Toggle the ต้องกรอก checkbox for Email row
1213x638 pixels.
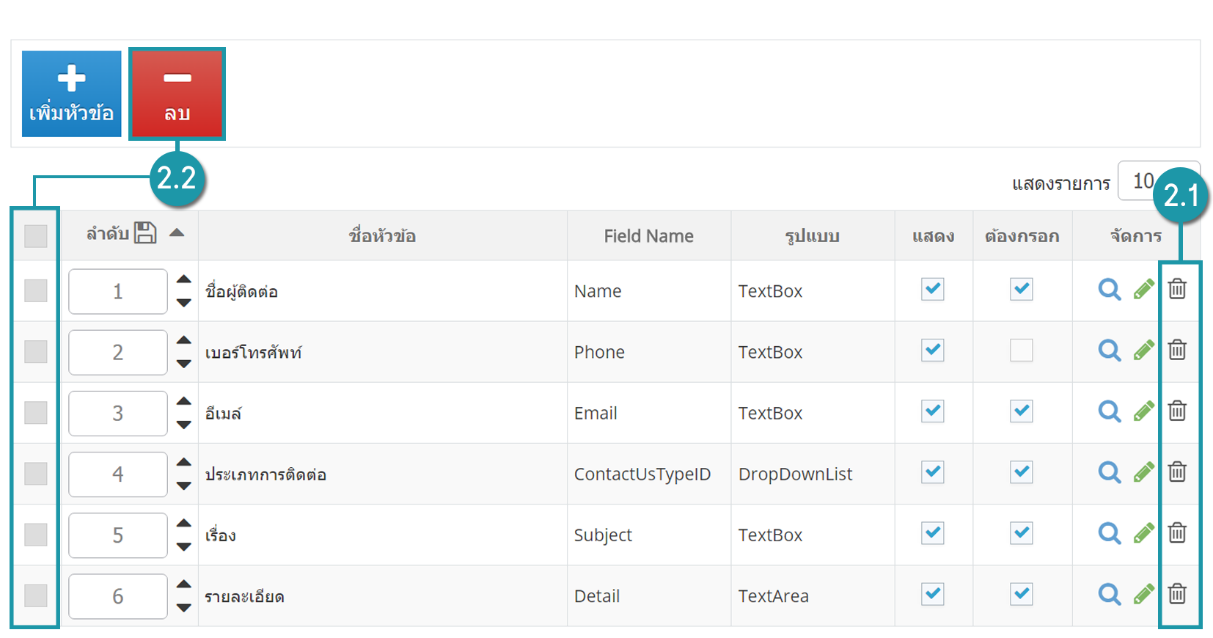click(x=1021, y=411)
